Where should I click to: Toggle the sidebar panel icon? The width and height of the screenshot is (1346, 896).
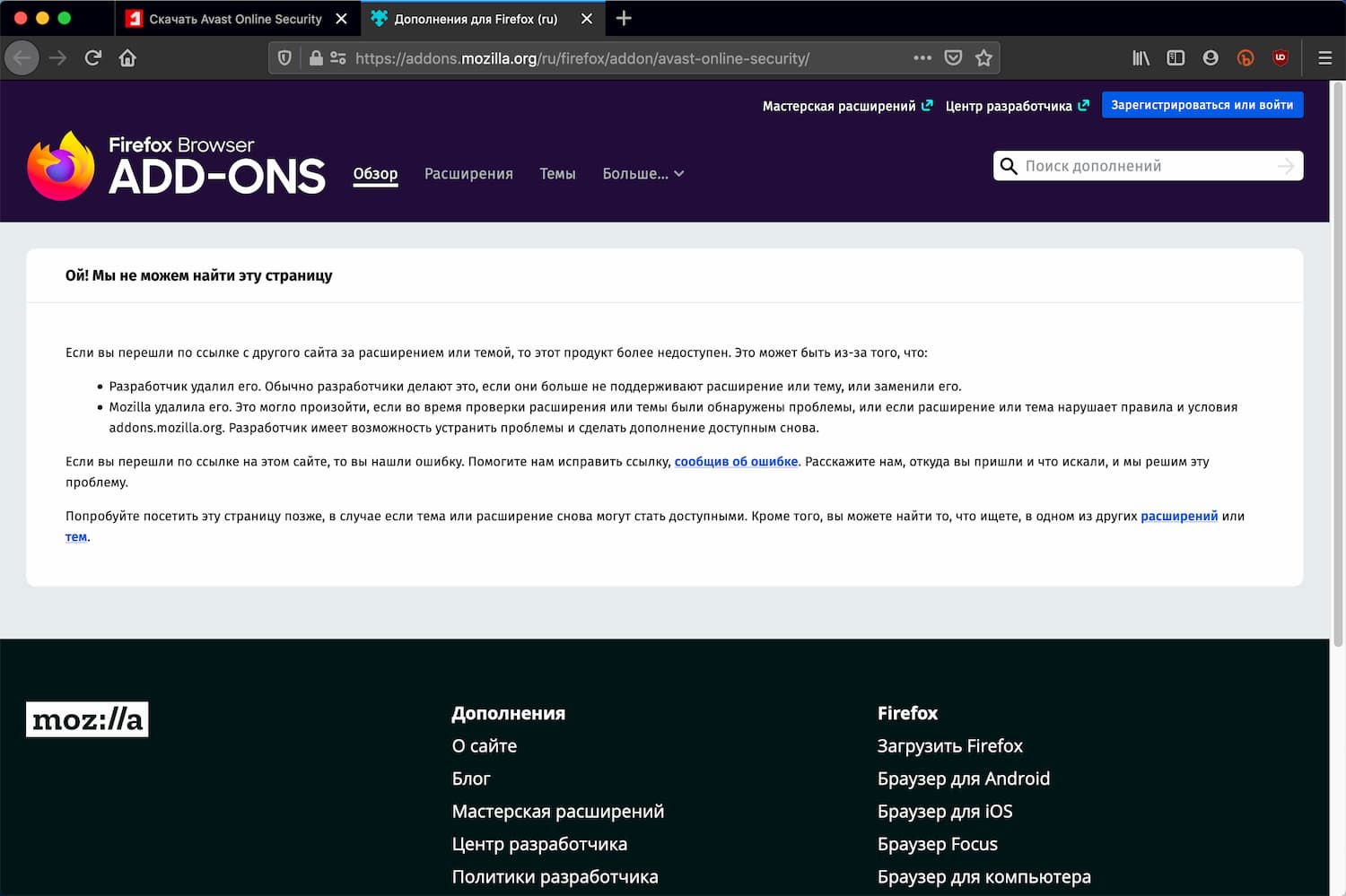1176,57
